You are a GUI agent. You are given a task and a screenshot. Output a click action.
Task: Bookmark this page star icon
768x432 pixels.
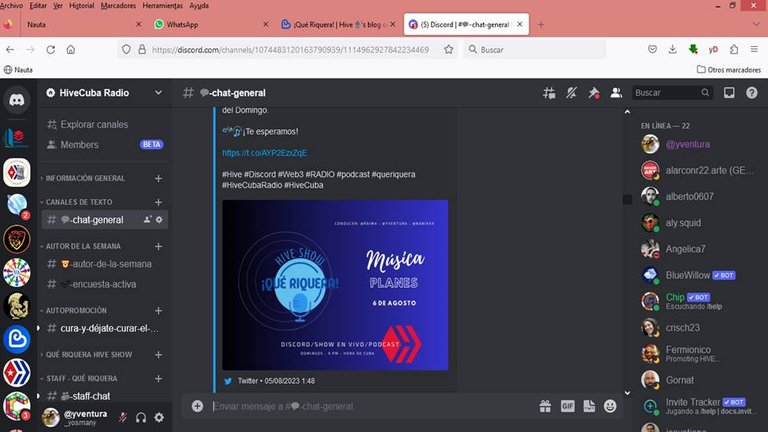click(x=448, y=49)
